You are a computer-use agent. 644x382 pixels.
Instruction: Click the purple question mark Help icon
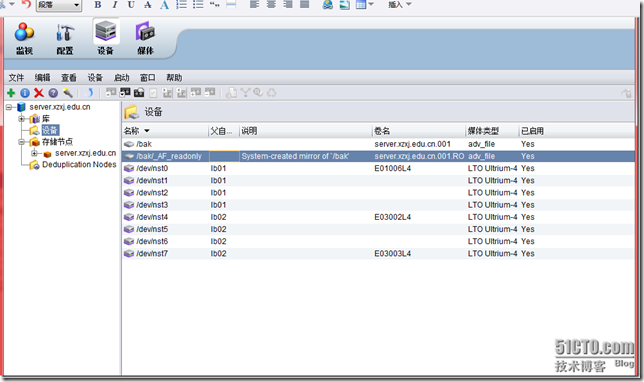[x=53, y=93]
